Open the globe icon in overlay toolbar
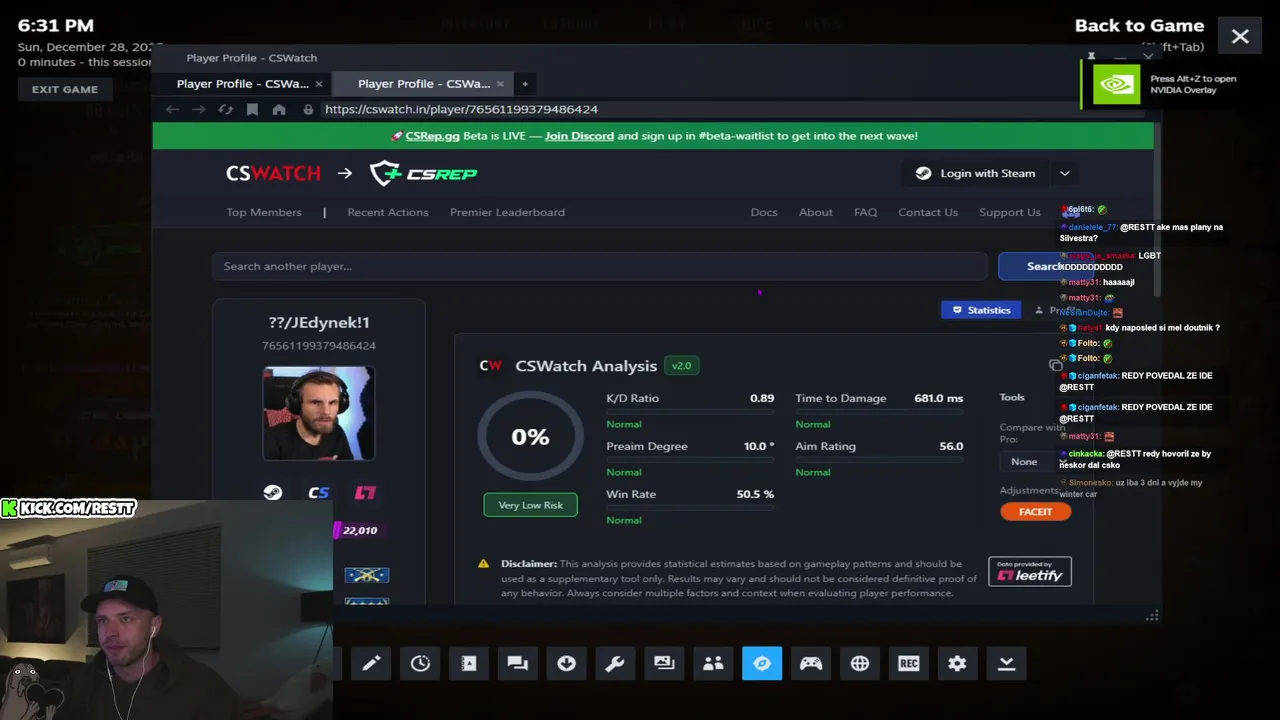 pyautogui.click(x=860, y=663)
